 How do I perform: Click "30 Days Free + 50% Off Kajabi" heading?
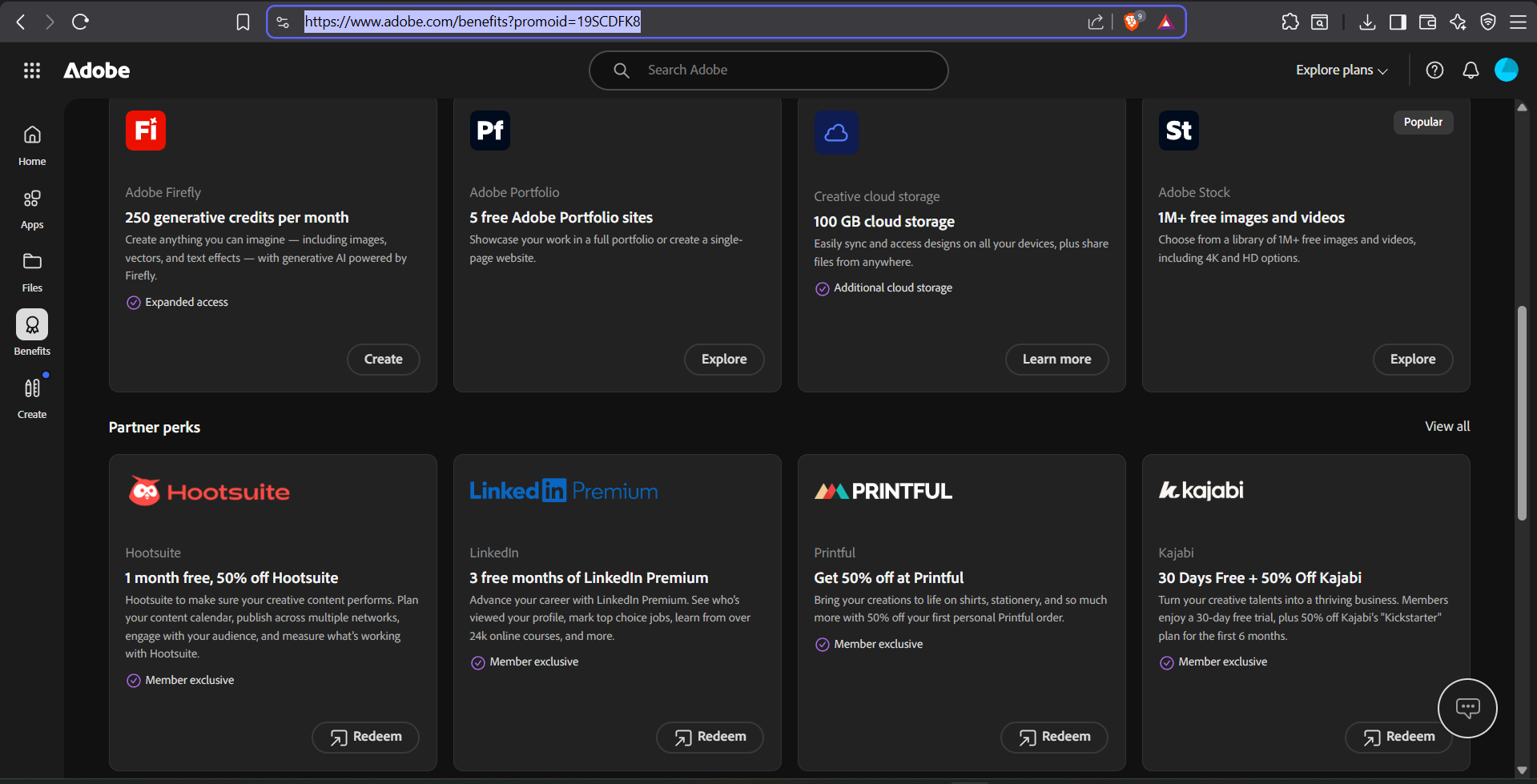pos(1260,578)
